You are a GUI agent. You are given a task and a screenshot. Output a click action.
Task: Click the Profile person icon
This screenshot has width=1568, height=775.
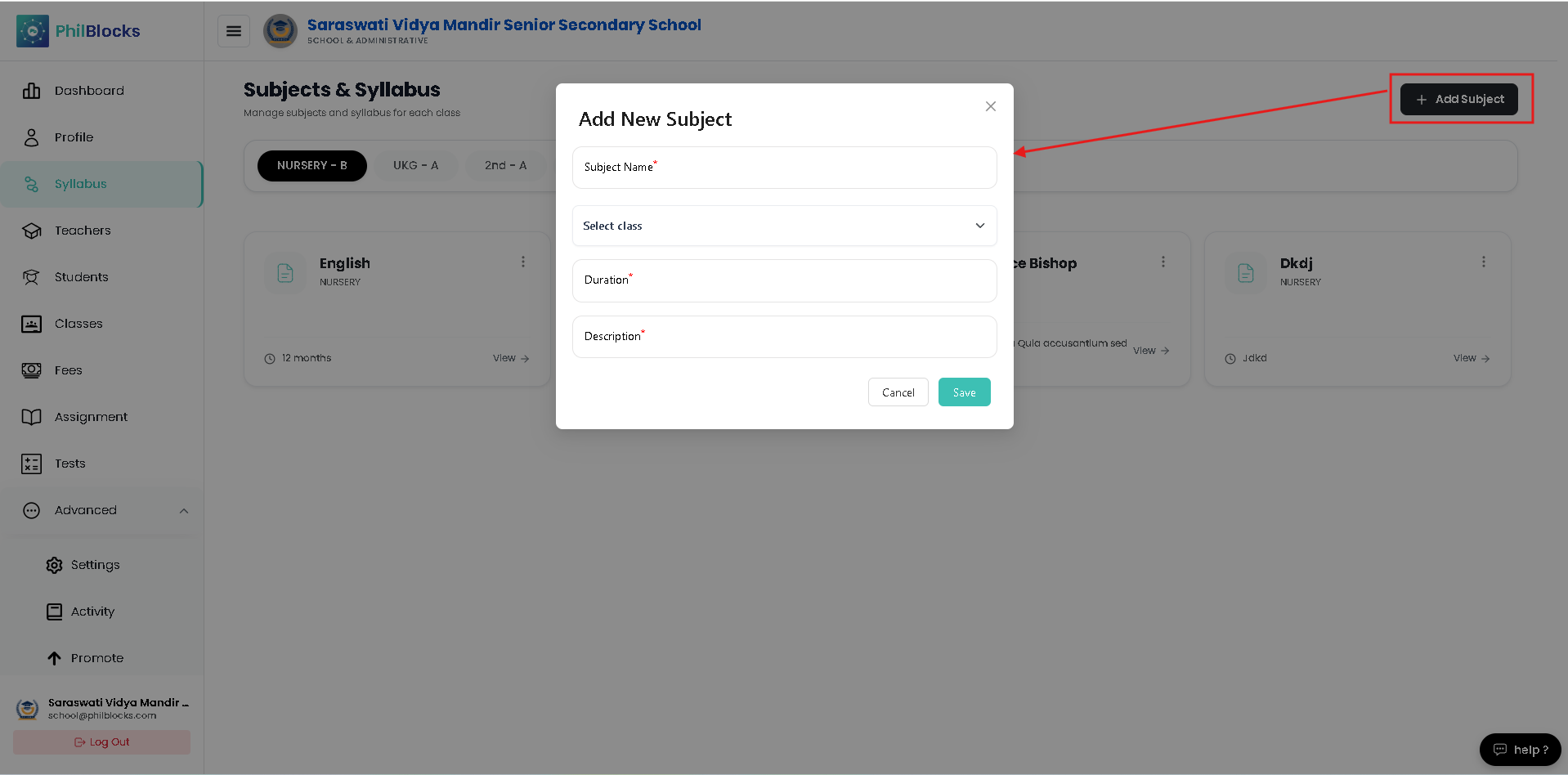31,137
